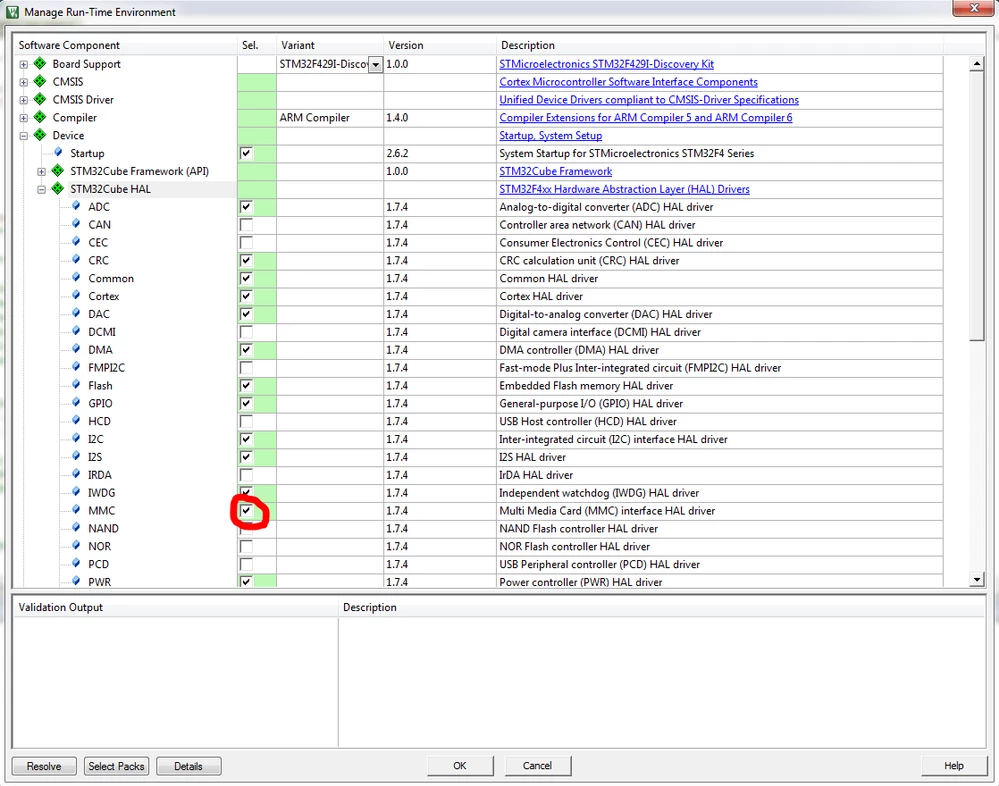
Task: Click the CRC blue component icon
Action: [x=76, y=259]
